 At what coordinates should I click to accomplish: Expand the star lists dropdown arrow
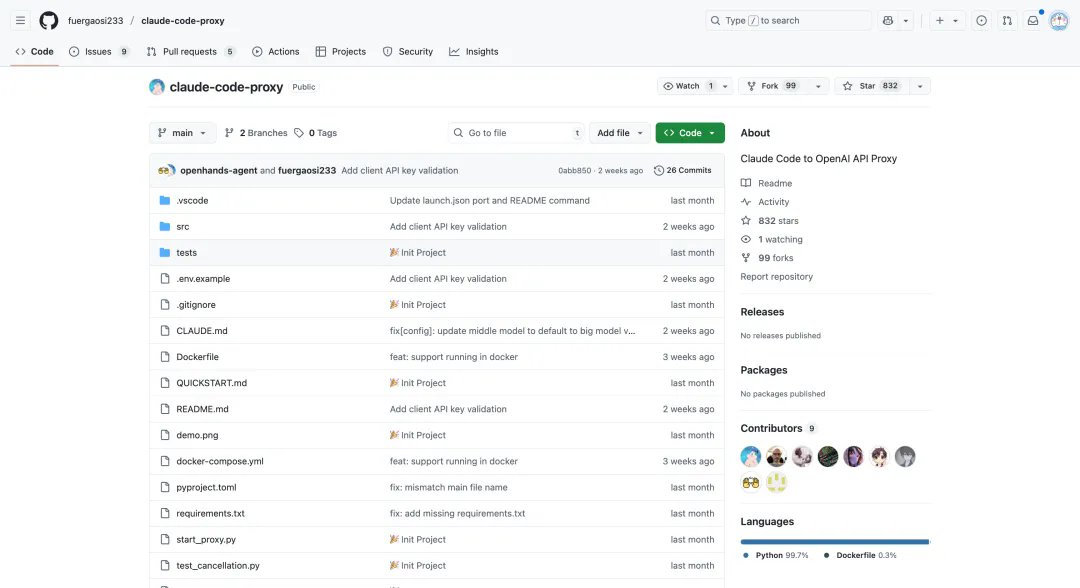[x=920, y=86]
